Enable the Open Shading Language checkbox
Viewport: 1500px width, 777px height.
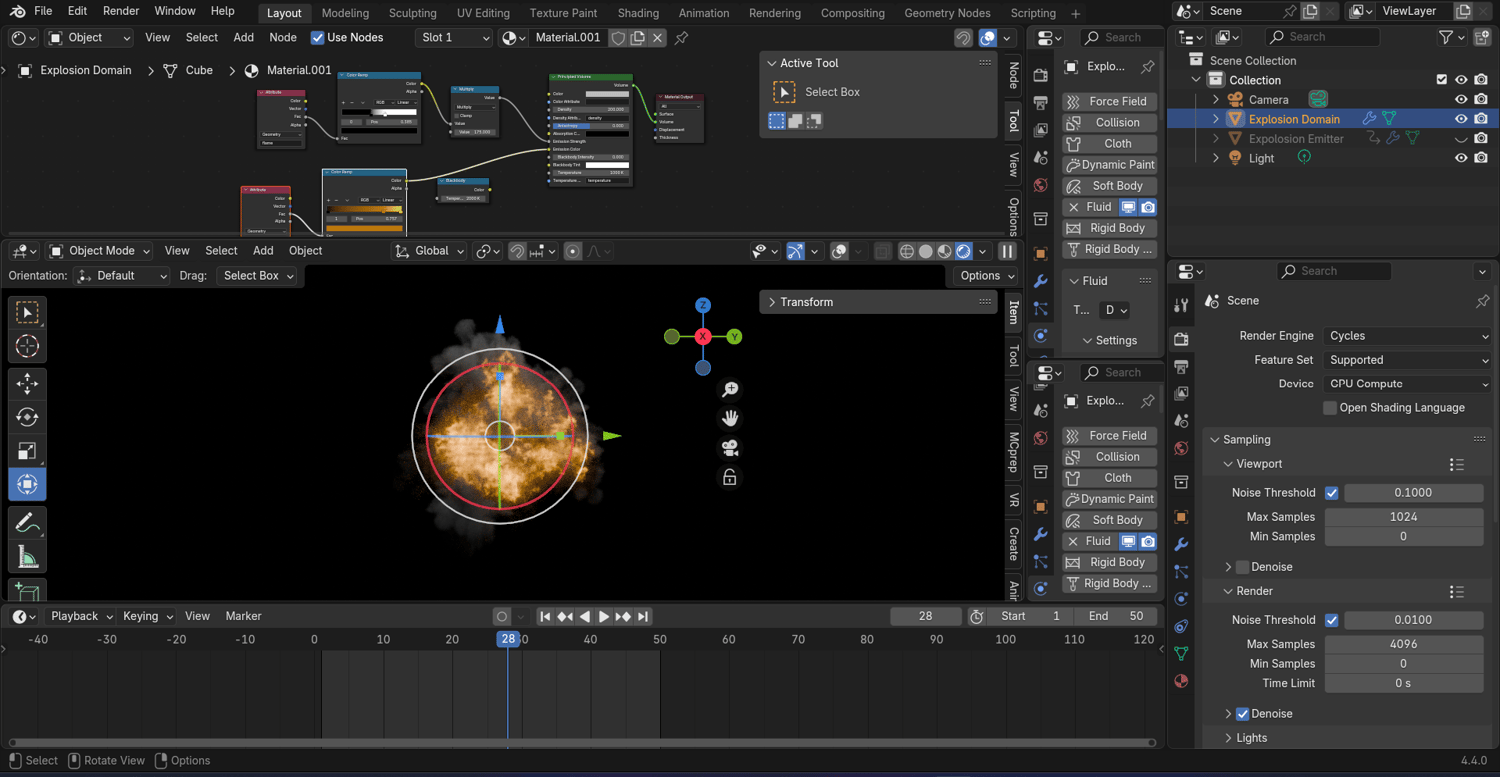[1330, 408]
